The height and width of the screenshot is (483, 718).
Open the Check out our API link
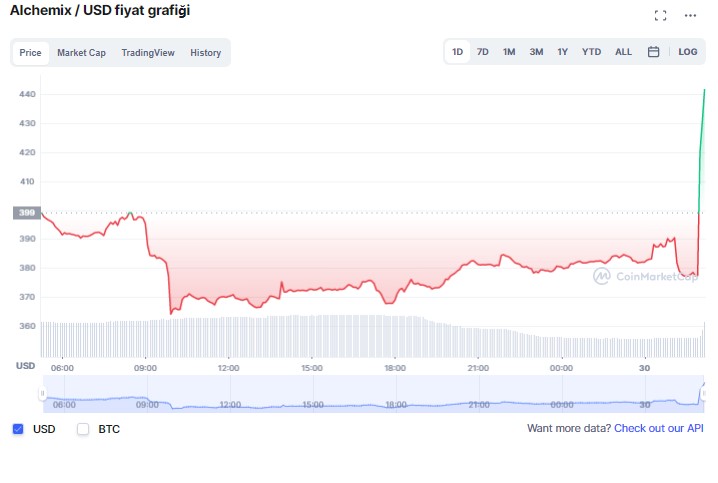pyautogui.click(x=658, y=428)
